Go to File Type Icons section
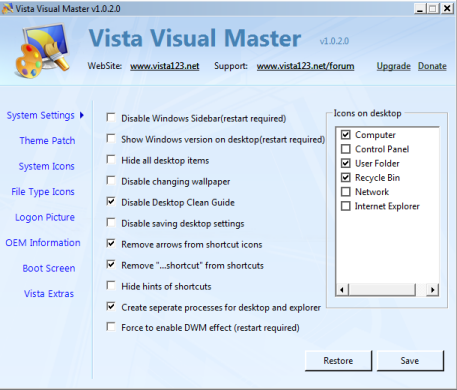This screenshot has width=457, height=390. [43, 192]
